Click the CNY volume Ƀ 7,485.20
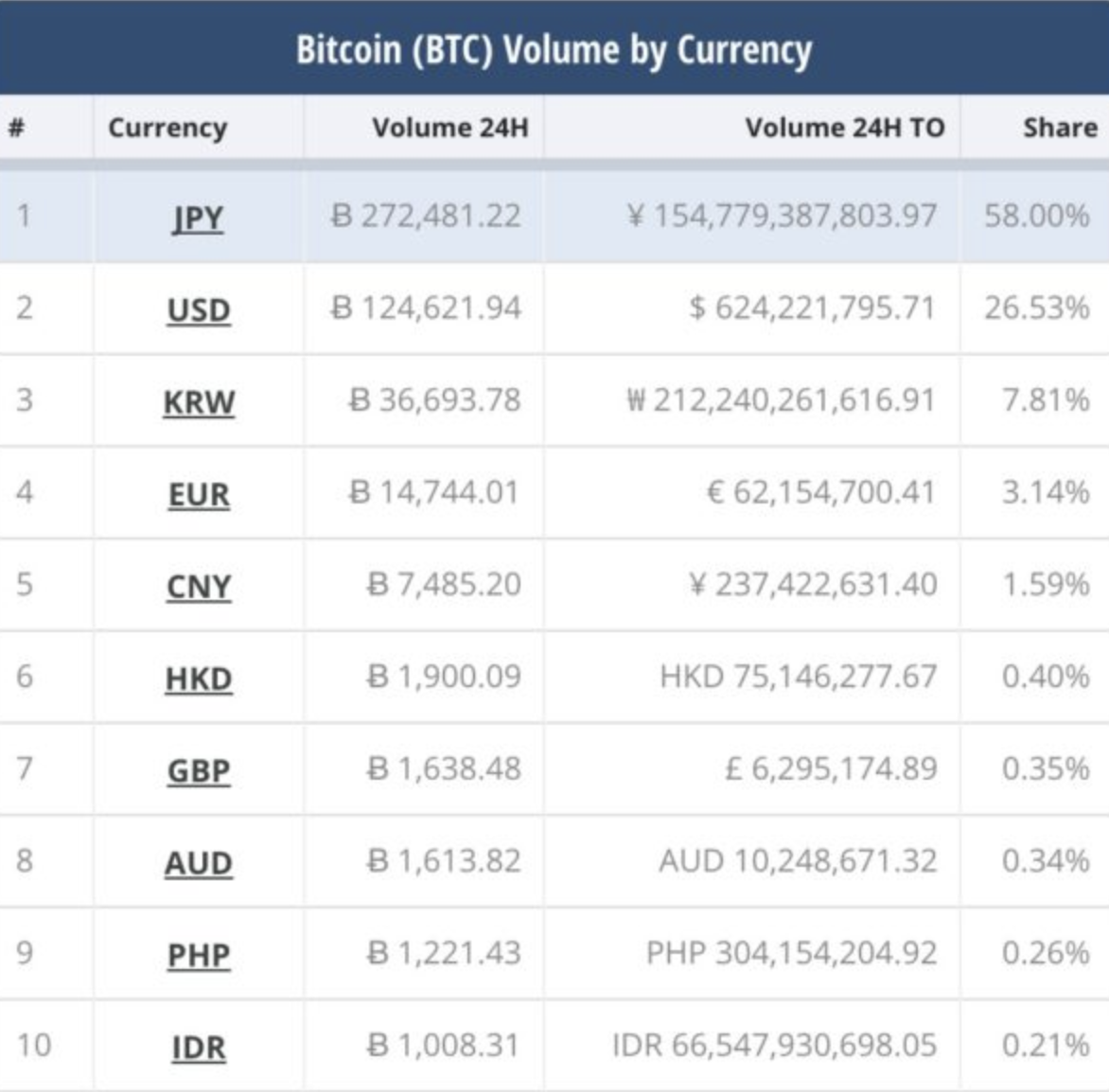 444,584
